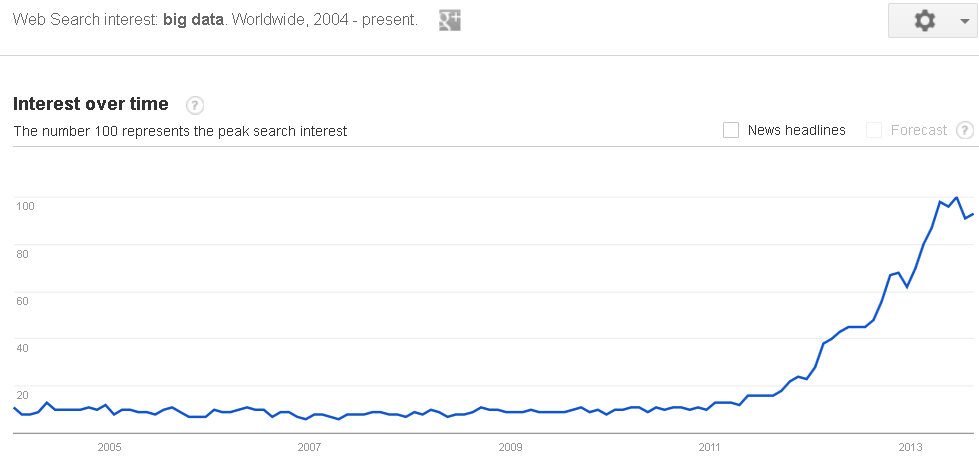Click the 2011 label on the time axis
This screenshot has height=461, width=979.
pyautogui.click(x=710, y=447)
